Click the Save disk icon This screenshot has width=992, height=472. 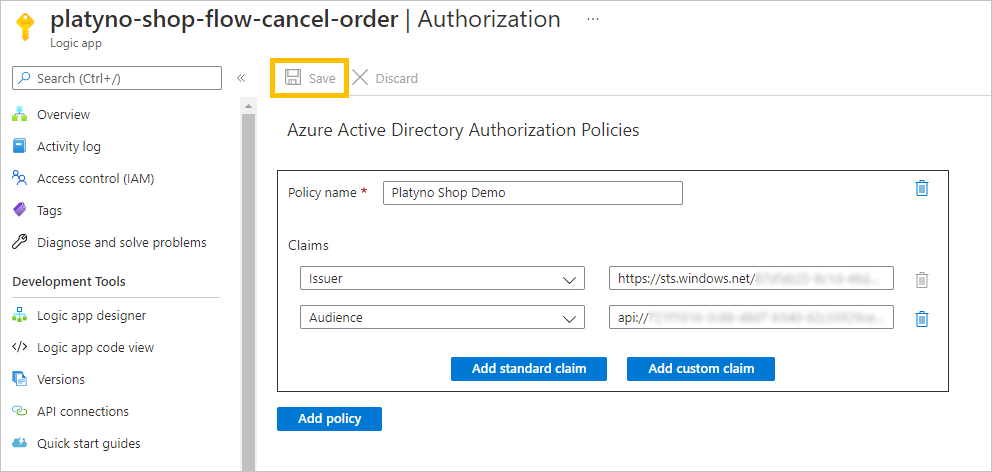tap(293, 78)
